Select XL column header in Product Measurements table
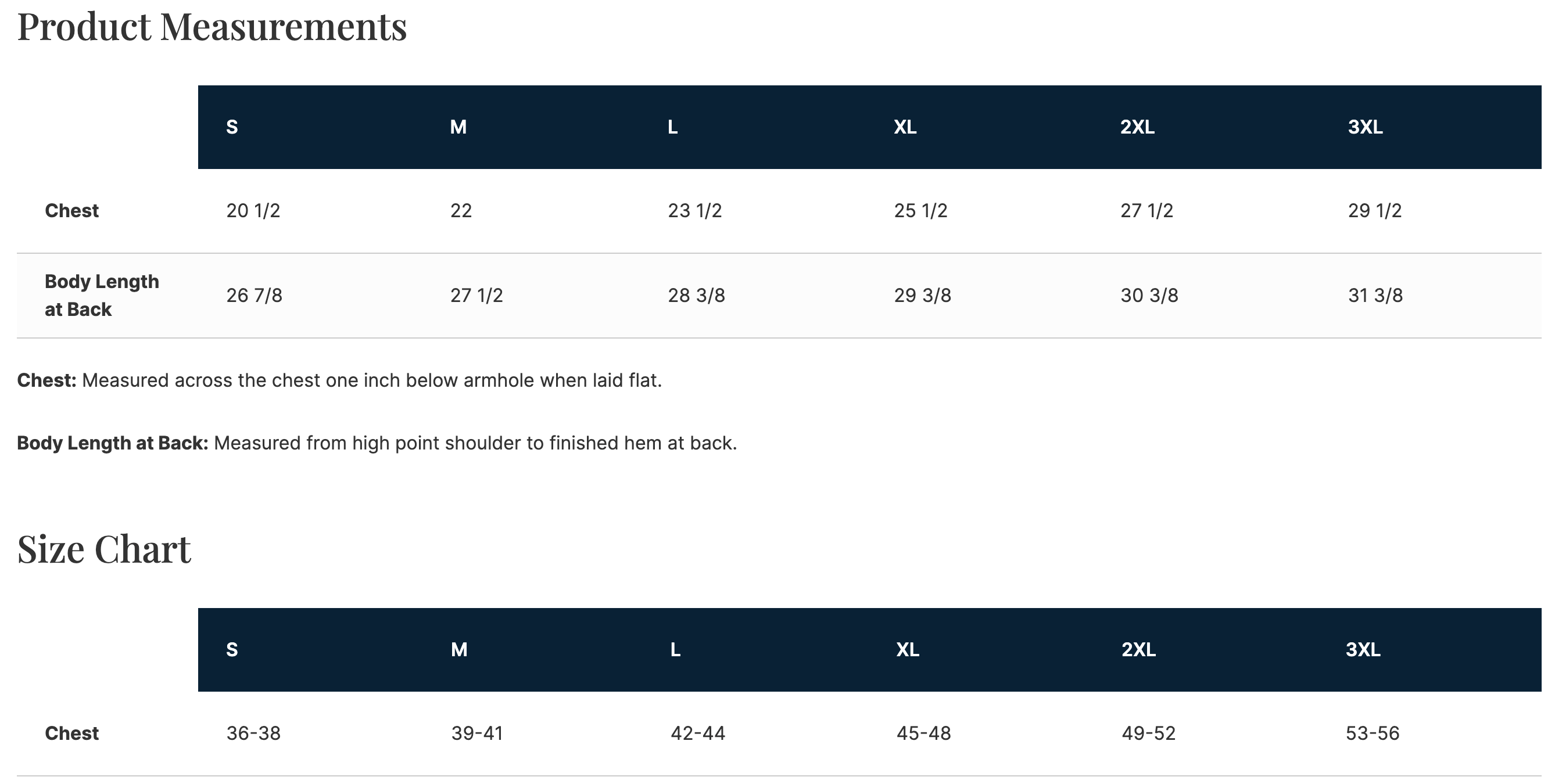The image size is (1555, 784). tap(905, 127)
